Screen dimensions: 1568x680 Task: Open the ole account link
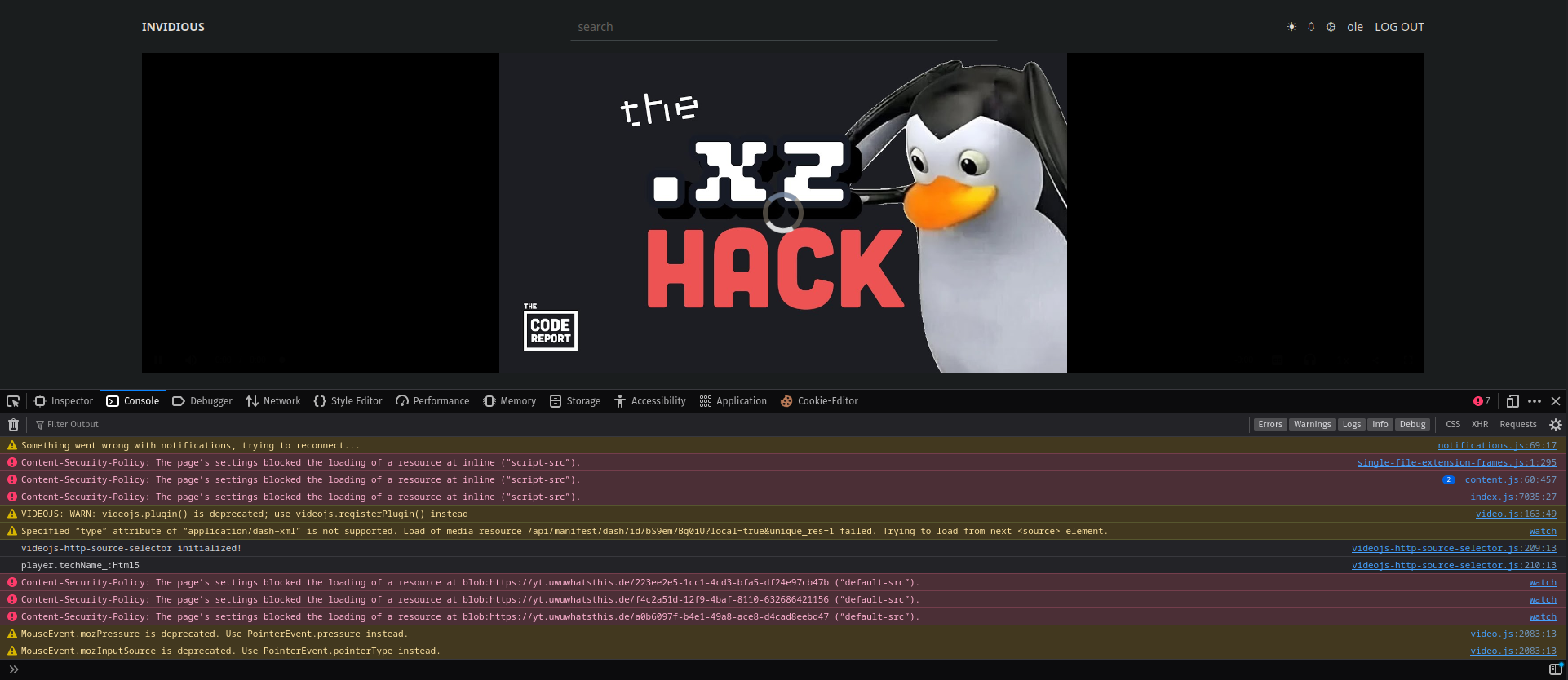(1355, 27)
